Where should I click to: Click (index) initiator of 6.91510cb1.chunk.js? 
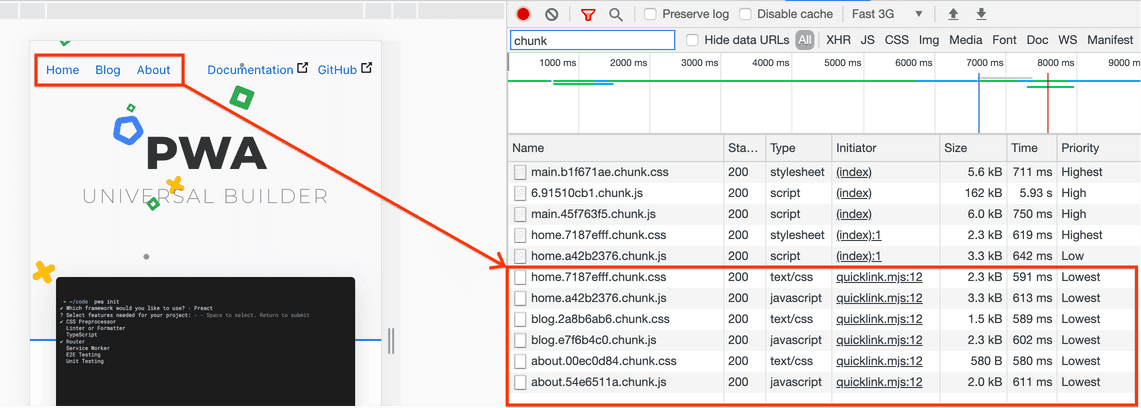coord(854,193)
